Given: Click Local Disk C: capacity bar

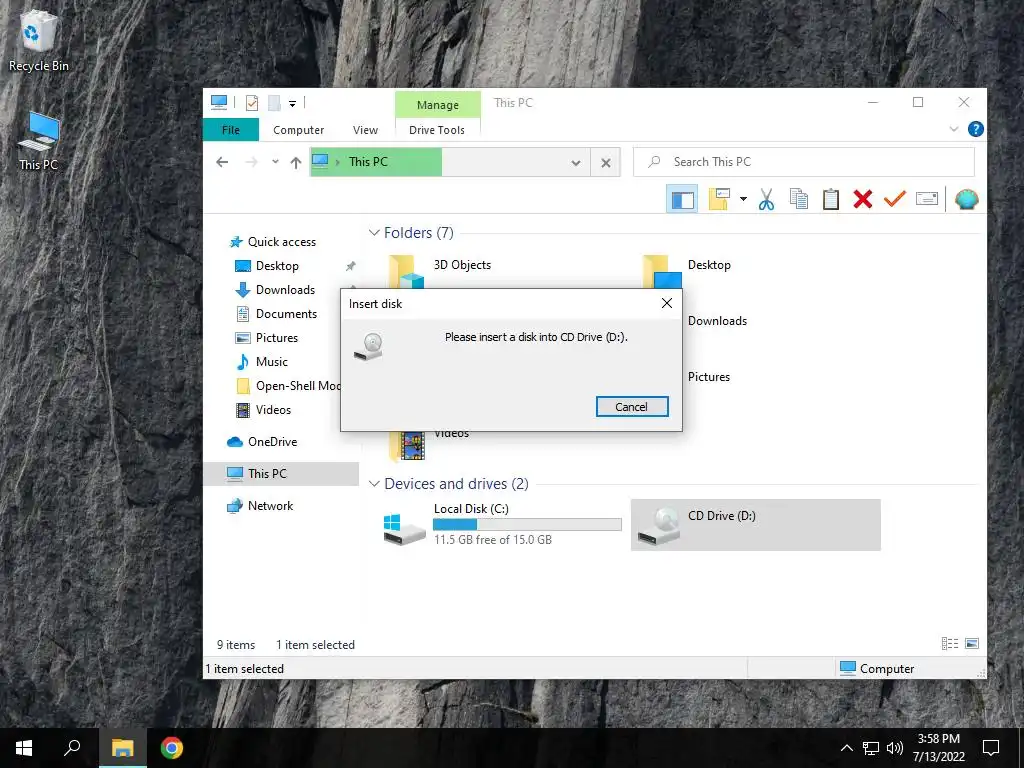Looking at the screenshot, I should (527, 524).
